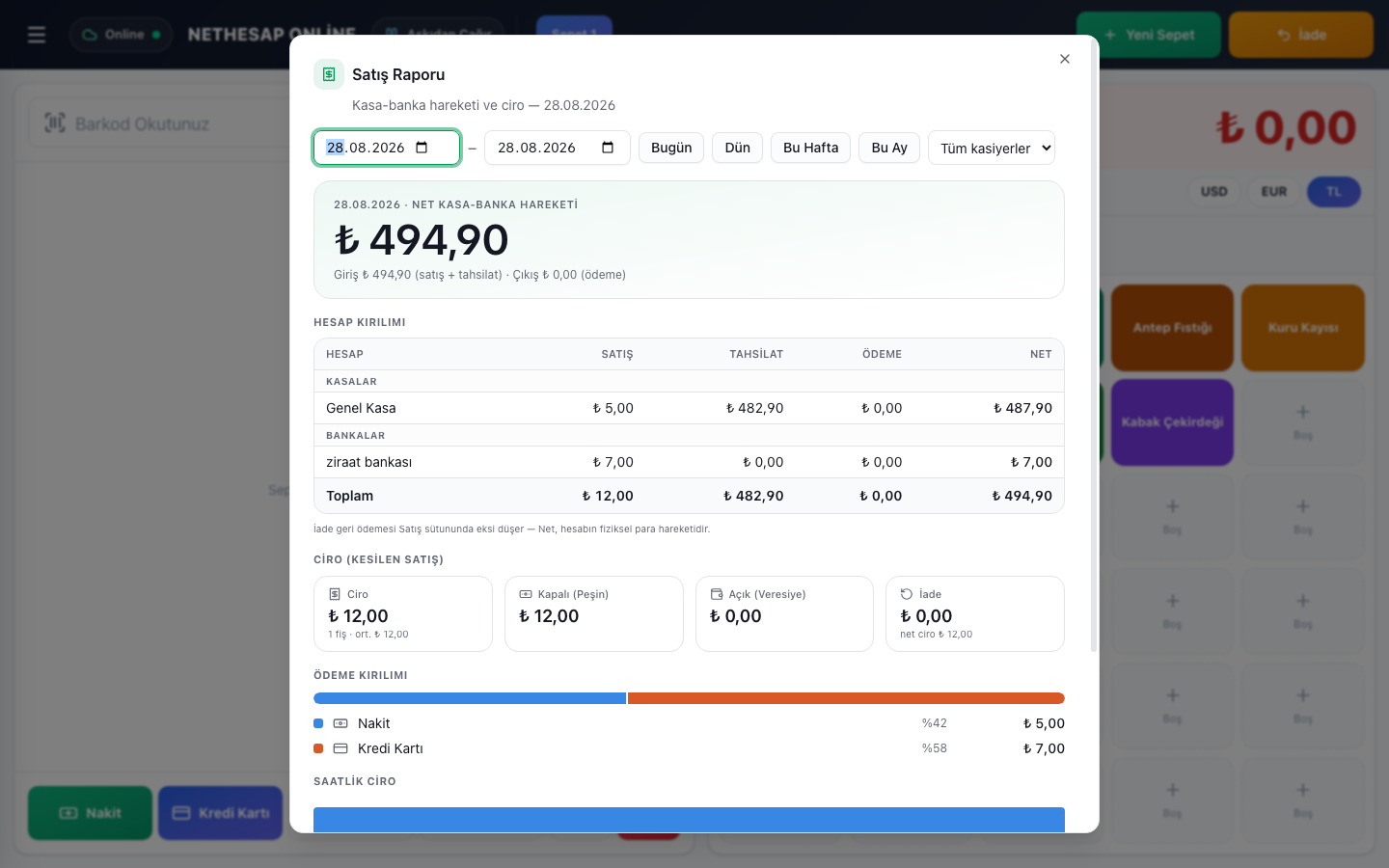Click the Nakit payment button in background
1389x868 pixels.
pyautogui.click(x=91, y=813)
